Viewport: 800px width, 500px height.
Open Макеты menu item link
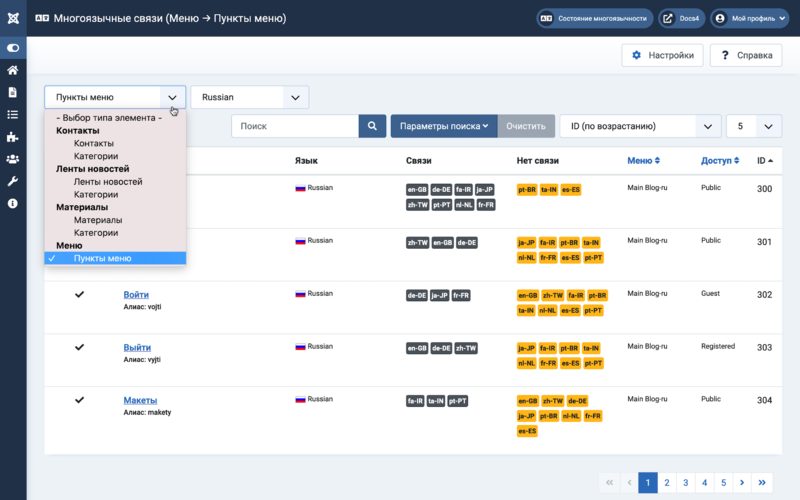(x=140, y=401)
